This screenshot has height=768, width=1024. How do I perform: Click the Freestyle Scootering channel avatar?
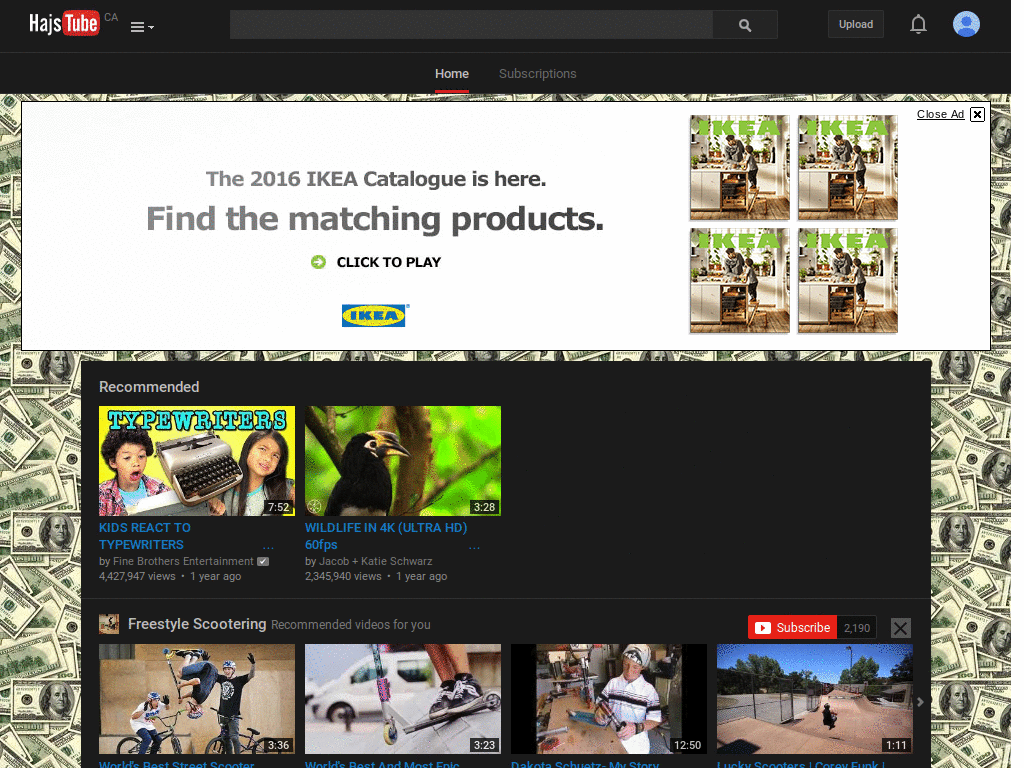pos(109,624)
